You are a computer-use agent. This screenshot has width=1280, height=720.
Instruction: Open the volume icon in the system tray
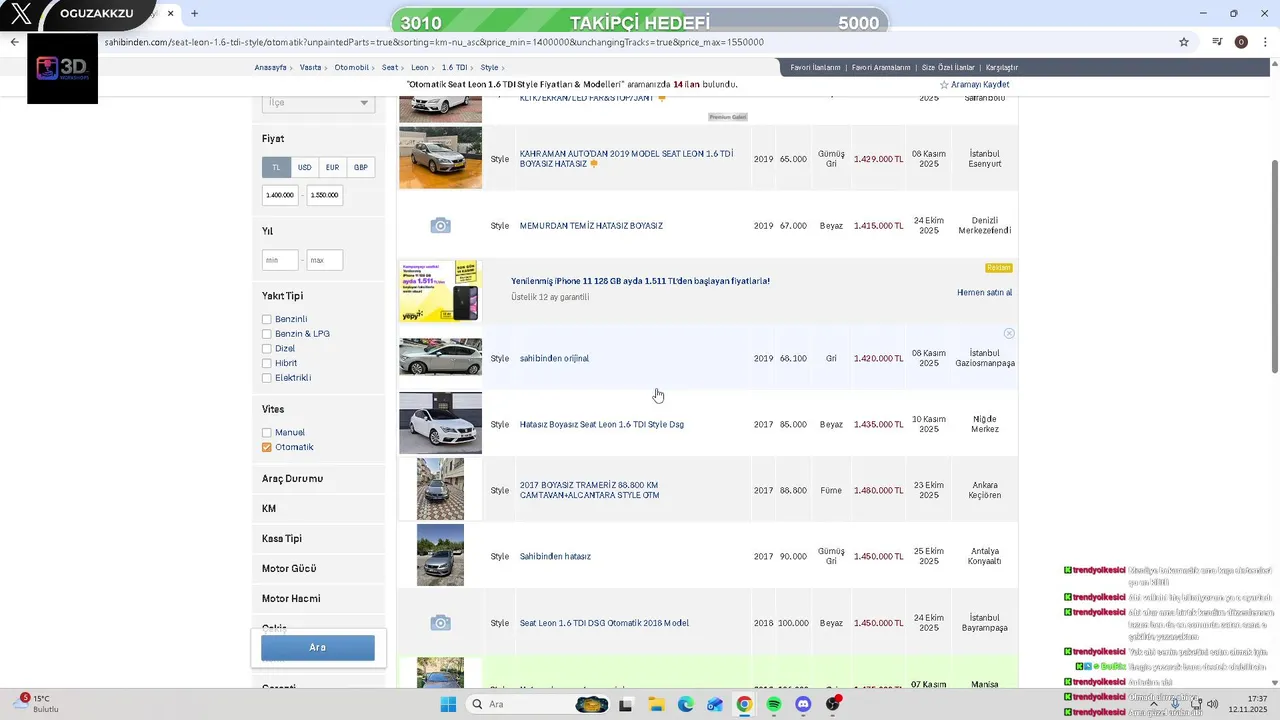pyautogui.click(x=1213, y=704)
